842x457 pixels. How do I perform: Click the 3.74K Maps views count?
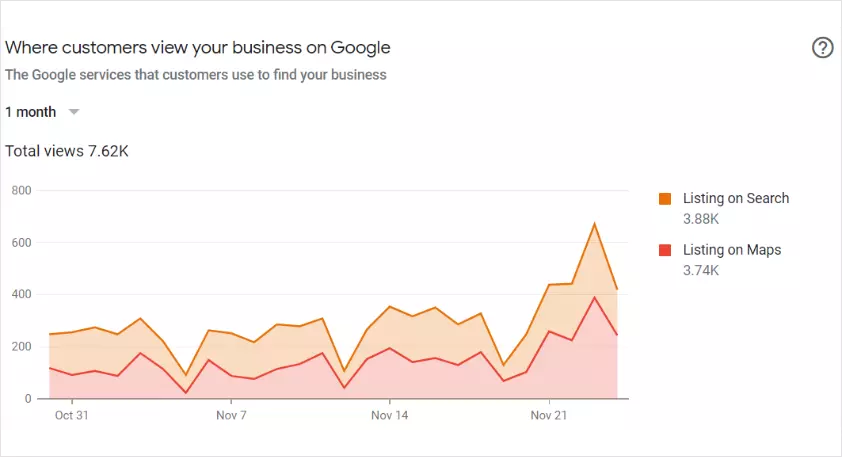tap(703, 269)
